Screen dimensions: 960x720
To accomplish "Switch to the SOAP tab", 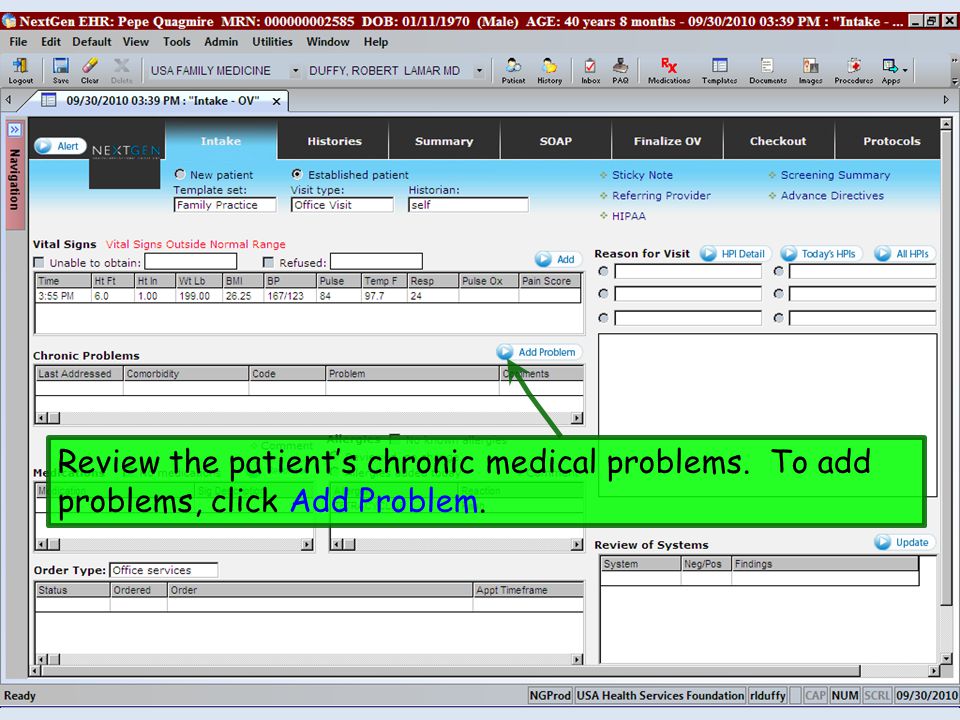I will (556, 141).
